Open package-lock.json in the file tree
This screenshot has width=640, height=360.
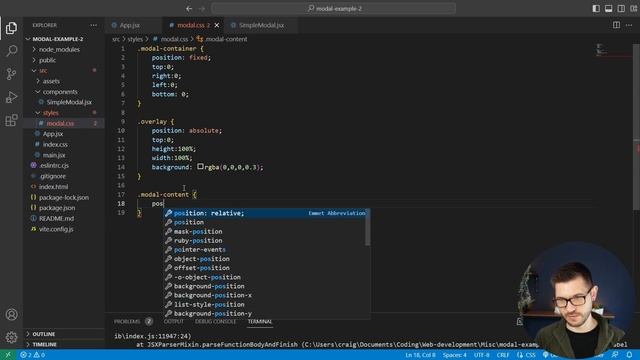pyautogui.click(x=63, y=198)
